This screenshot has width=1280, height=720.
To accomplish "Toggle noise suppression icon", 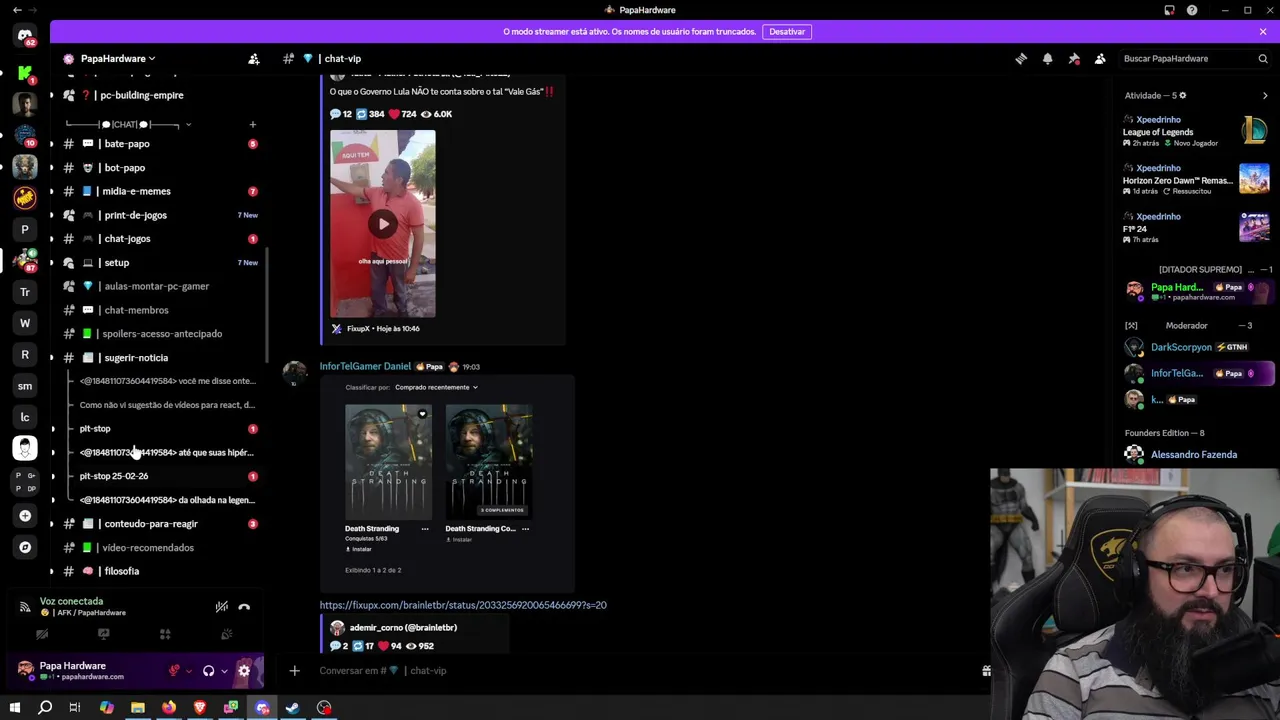I will pos(221,607).
